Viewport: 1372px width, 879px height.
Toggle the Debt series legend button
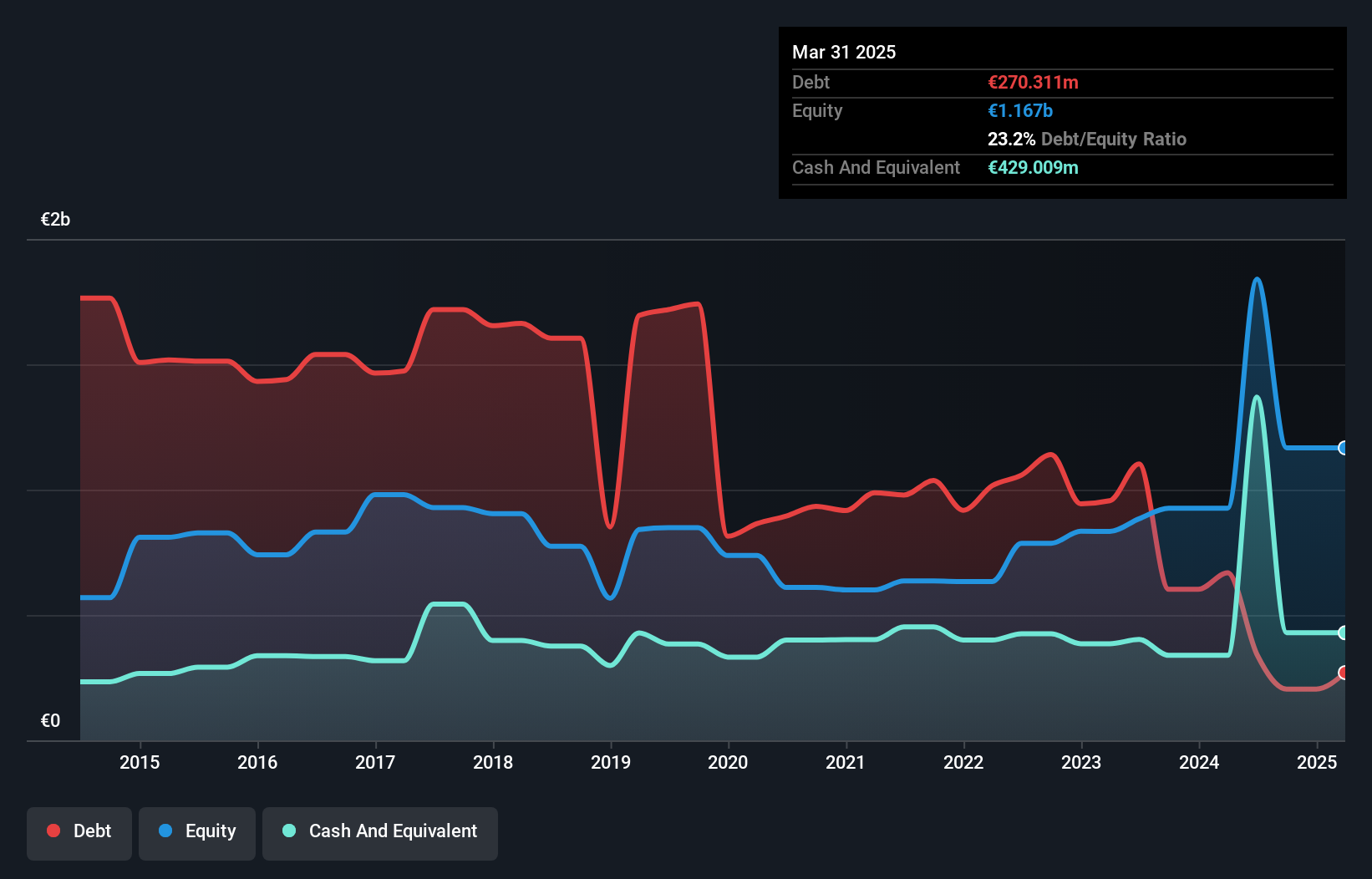tap(79, 833)
